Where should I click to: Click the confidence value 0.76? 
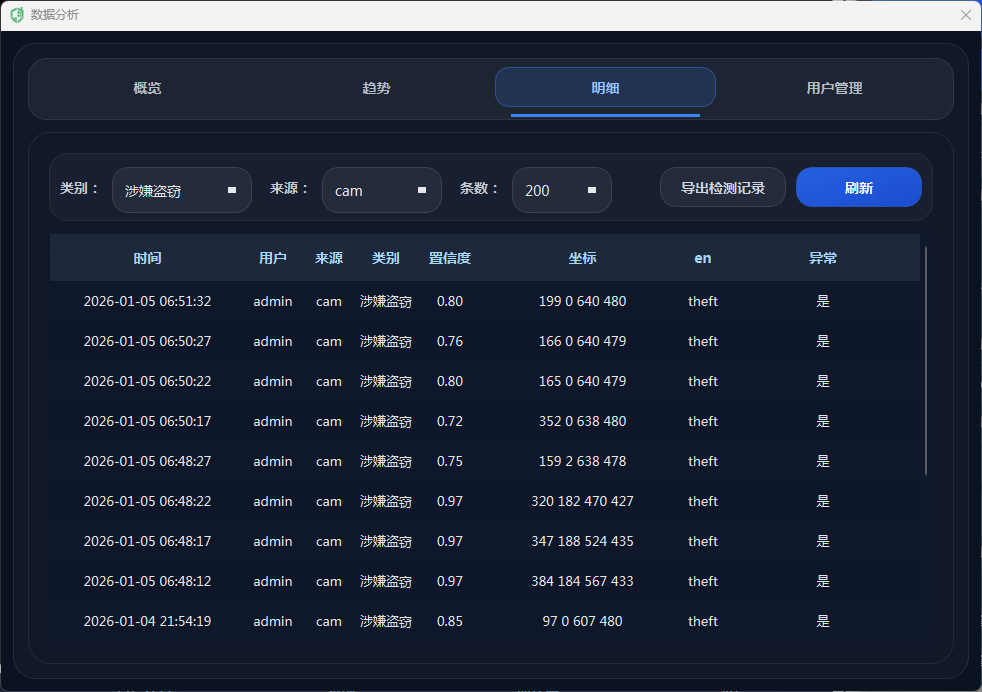click(450, 341)
